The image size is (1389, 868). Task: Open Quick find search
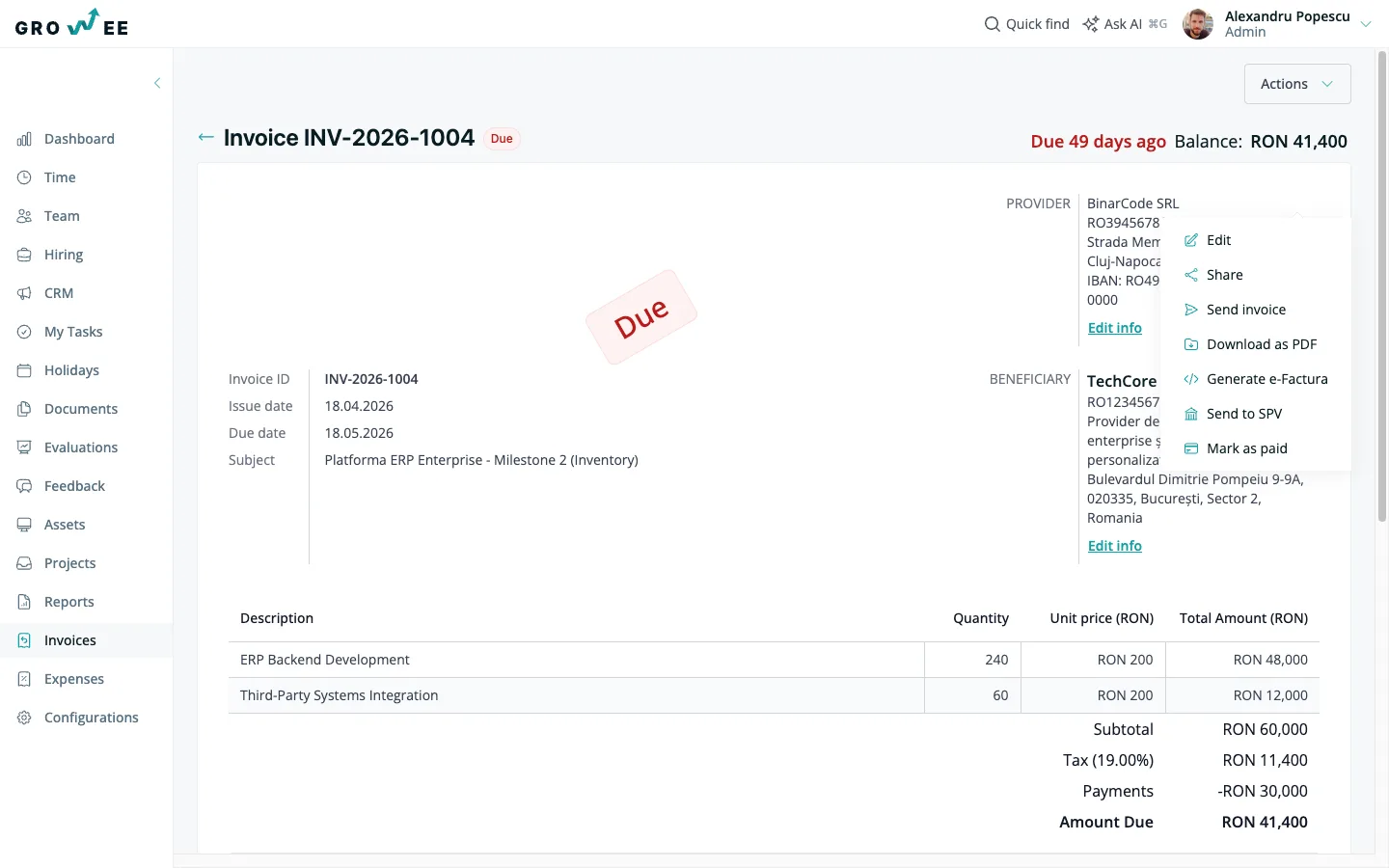pyautogui.click(x=1026, y=24)
